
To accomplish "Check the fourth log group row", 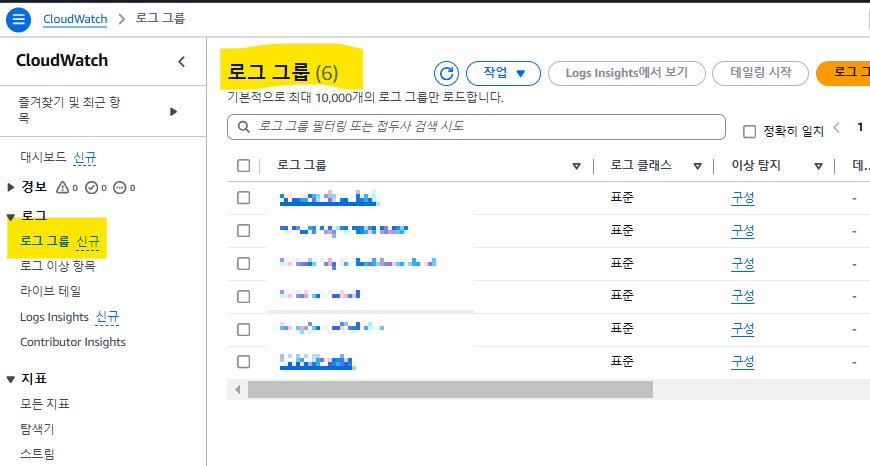I will [x=244, y=296].
